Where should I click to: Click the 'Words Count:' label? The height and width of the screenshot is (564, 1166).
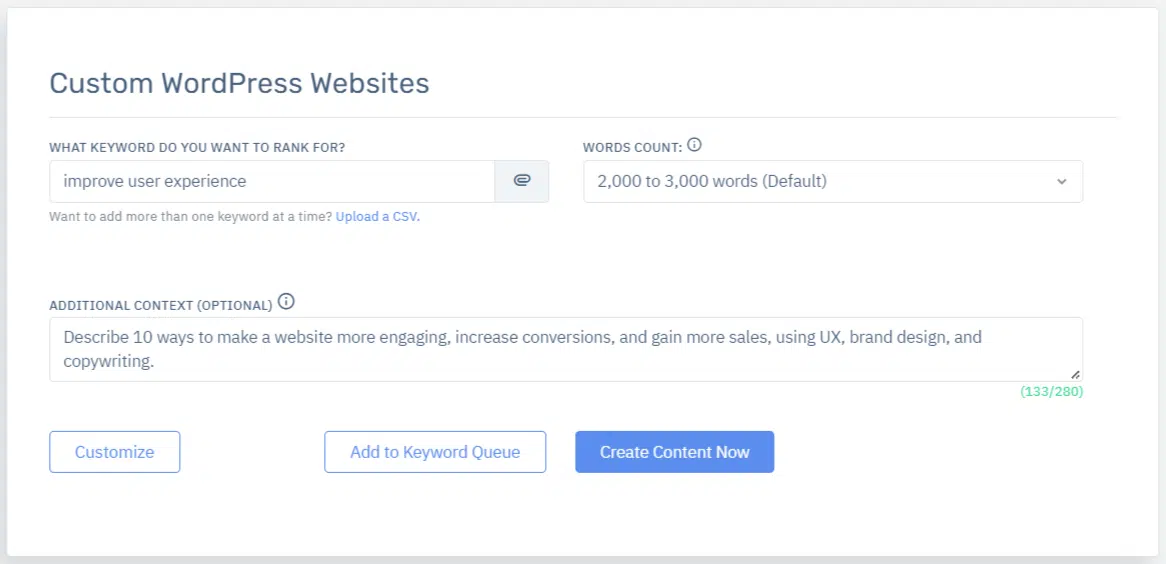pyautogui.click(x=633, y=147)
